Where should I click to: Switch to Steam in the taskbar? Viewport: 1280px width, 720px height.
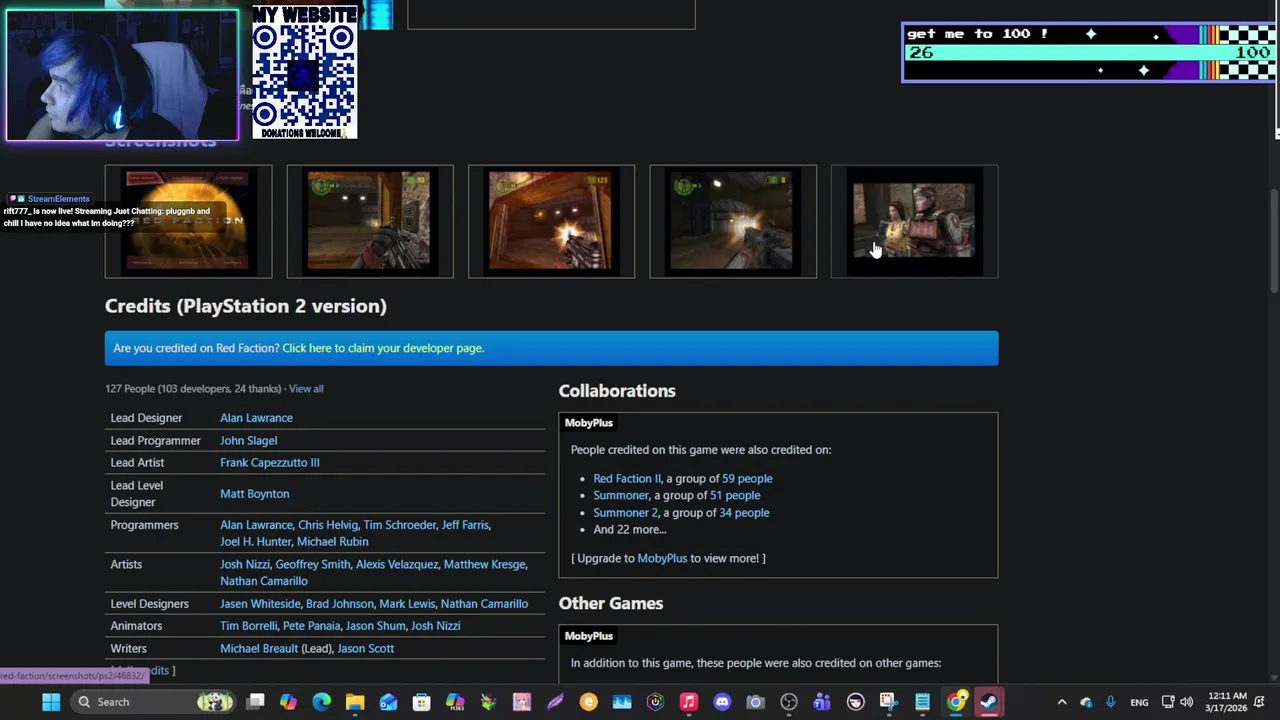[988, 702]
